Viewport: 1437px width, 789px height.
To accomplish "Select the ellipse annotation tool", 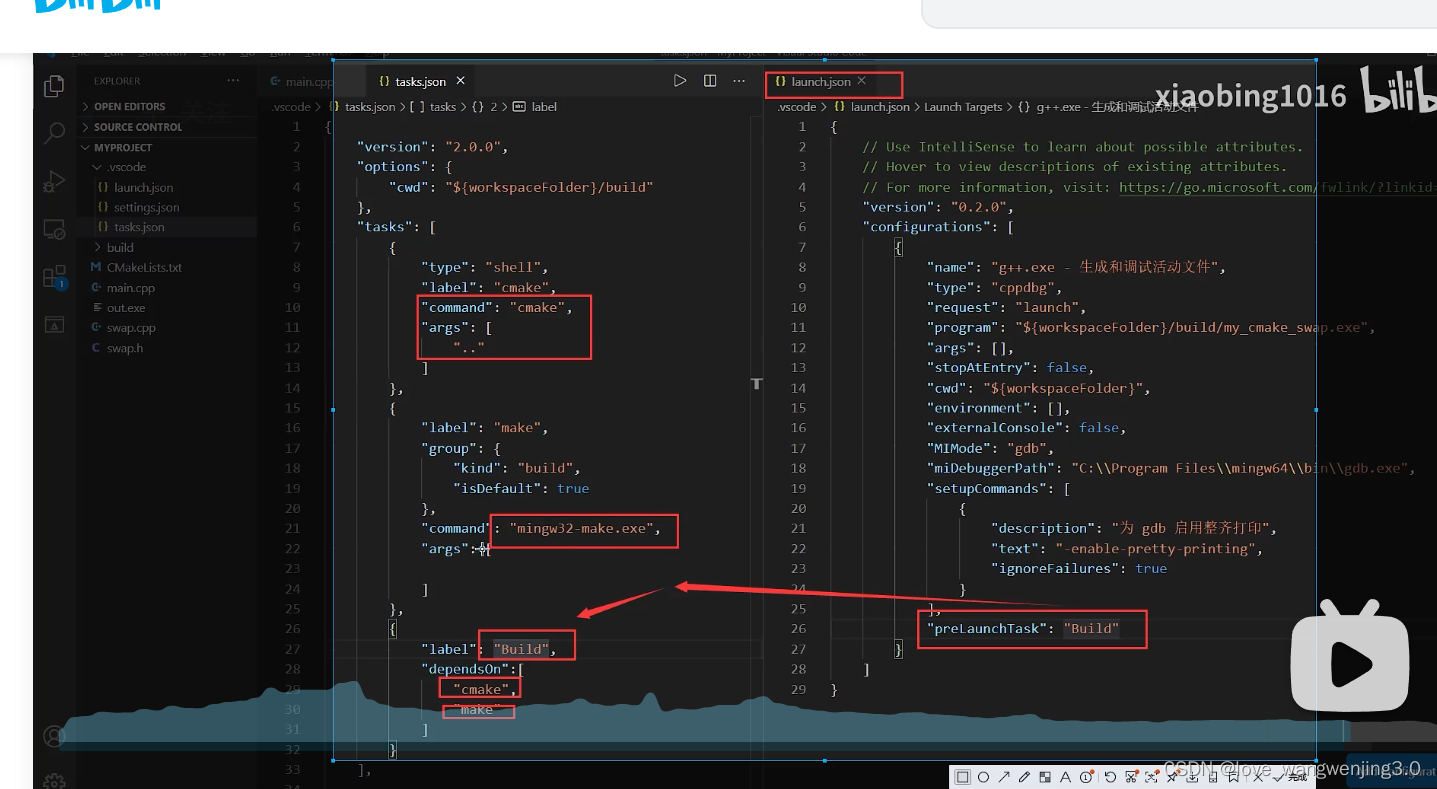I will pos(983,777).
